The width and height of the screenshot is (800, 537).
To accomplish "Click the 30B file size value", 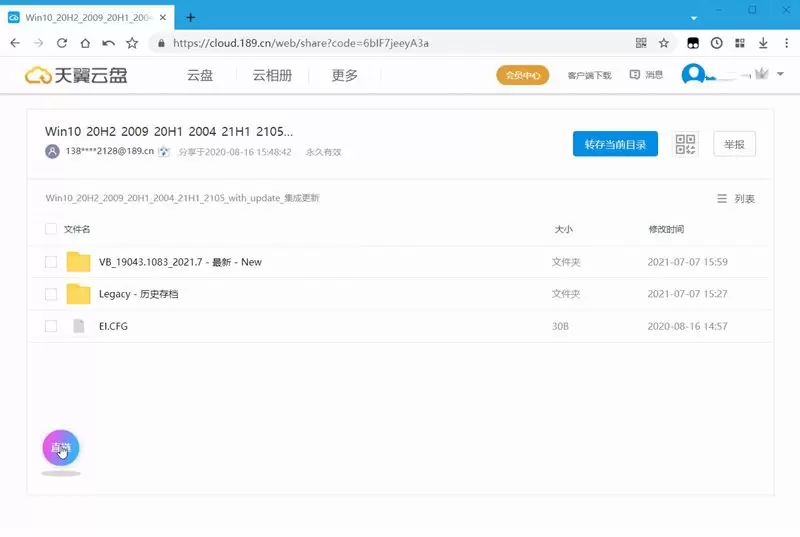I will click(560, 326).
